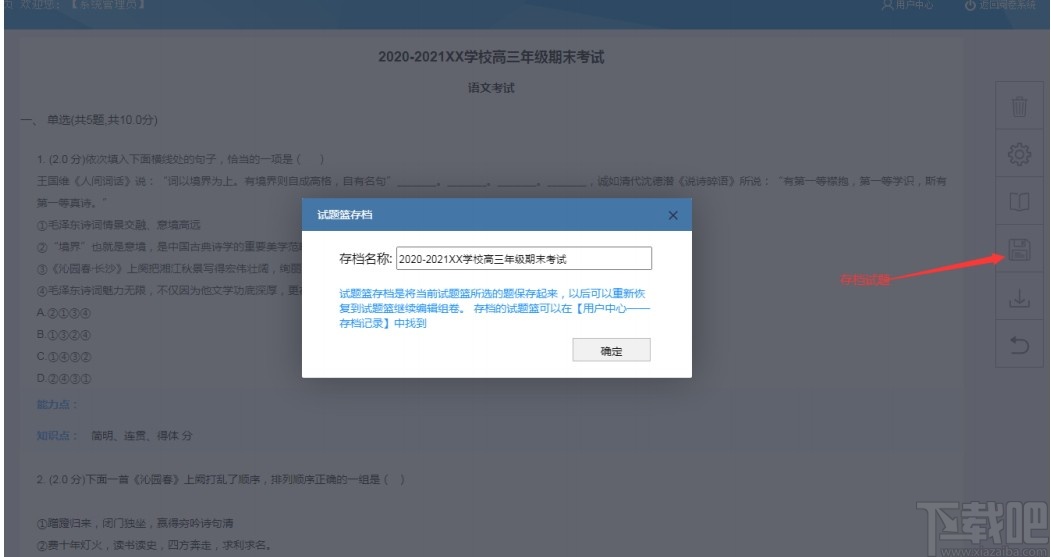Click the trash icon in the right sidebar
This screenshot has width=1051, height=557.
tap(1019, 106)
